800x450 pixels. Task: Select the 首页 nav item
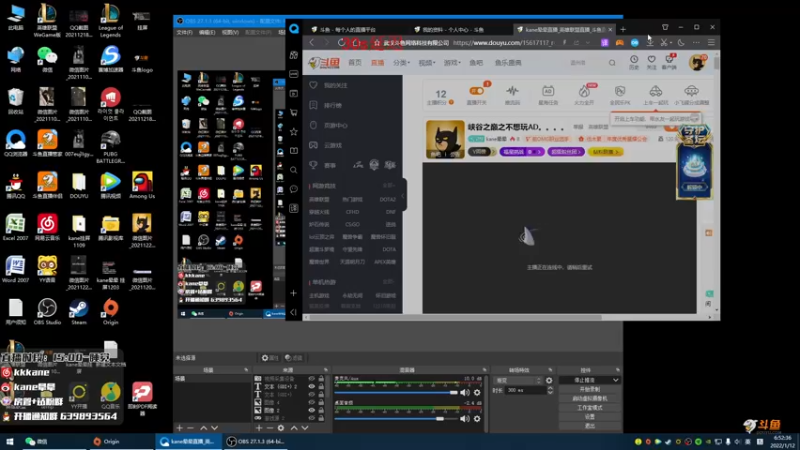pyautogui.click(x=355, y=63)
